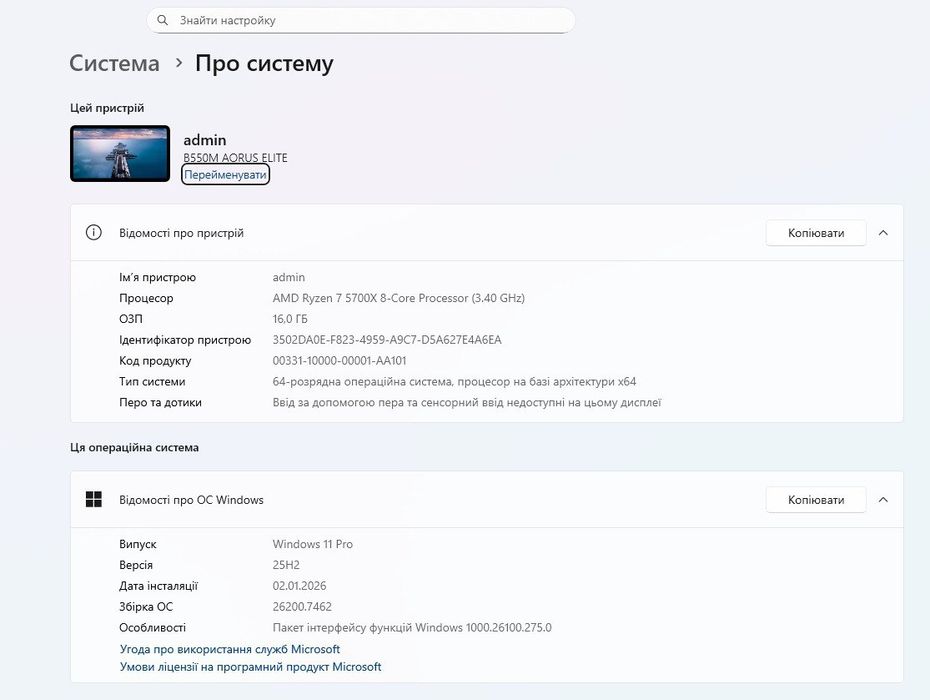Copy device info with Копіювати button
Viewport: 930px width, 700px height.
pyautogui.click(x=816, y=233)
